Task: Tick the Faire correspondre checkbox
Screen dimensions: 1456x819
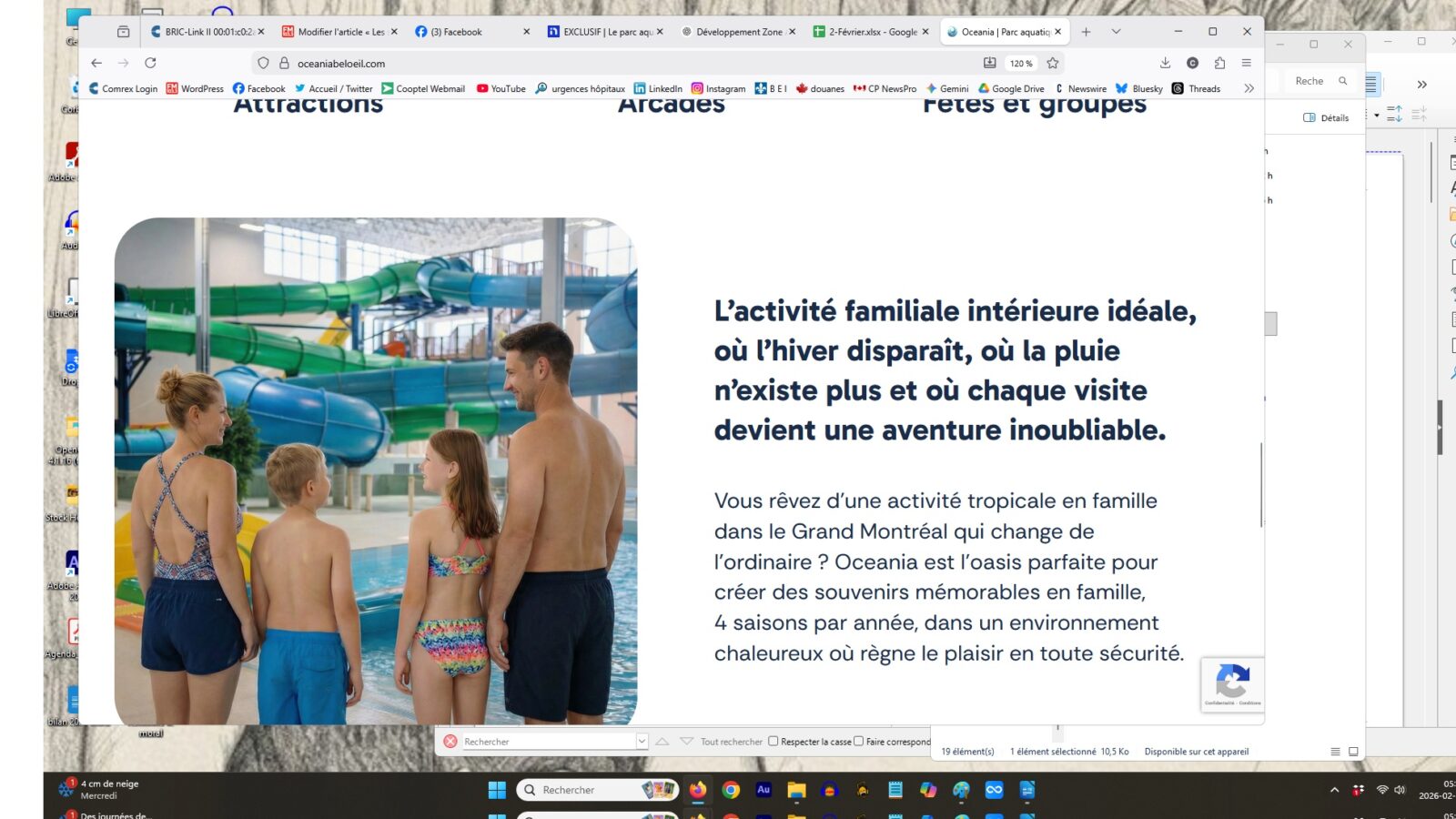Action: click(858, 741)
